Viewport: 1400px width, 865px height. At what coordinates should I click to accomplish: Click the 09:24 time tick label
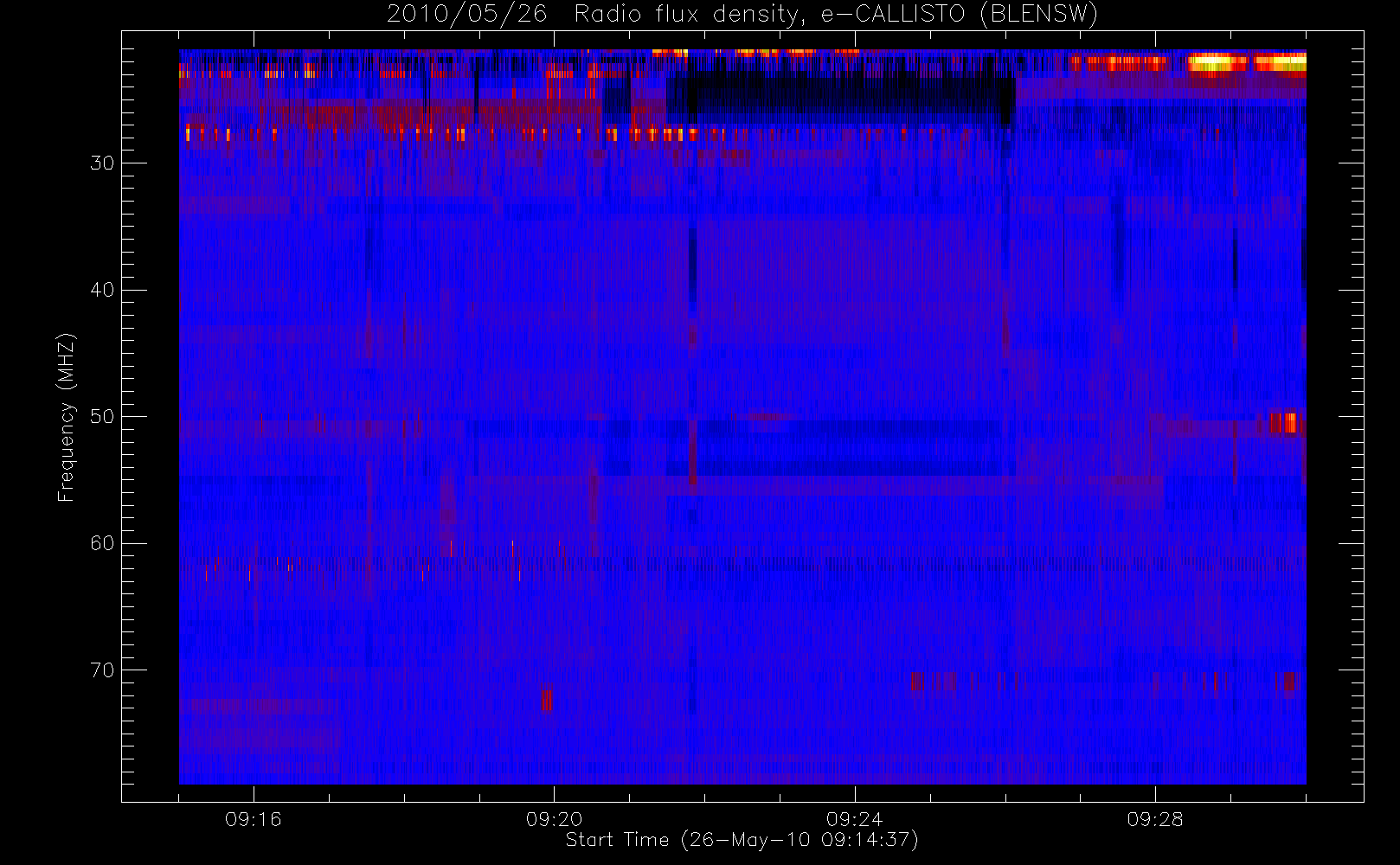tap(854, 819)
